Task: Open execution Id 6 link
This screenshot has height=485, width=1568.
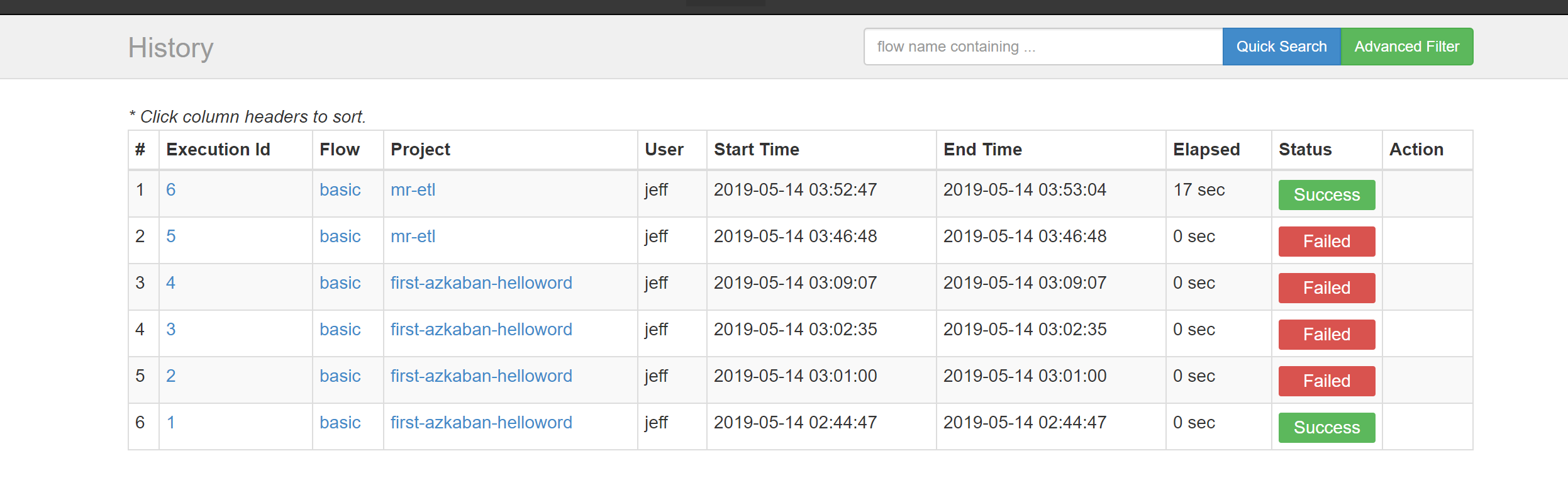Action: click(170, 190)
